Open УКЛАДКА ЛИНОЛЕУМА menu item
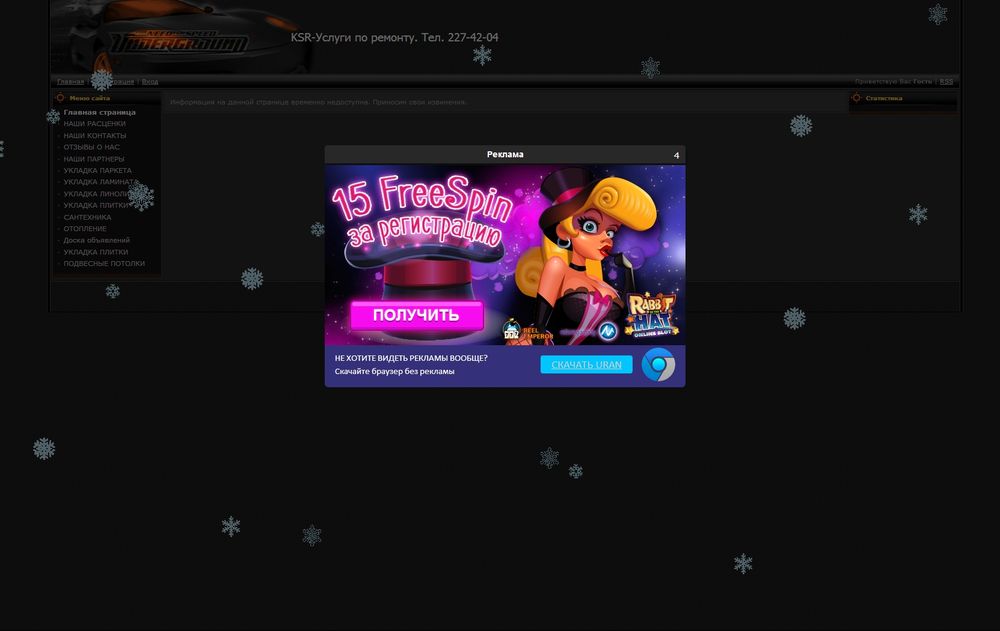Viewport: 1000px width, 631px height. (100, 194)
